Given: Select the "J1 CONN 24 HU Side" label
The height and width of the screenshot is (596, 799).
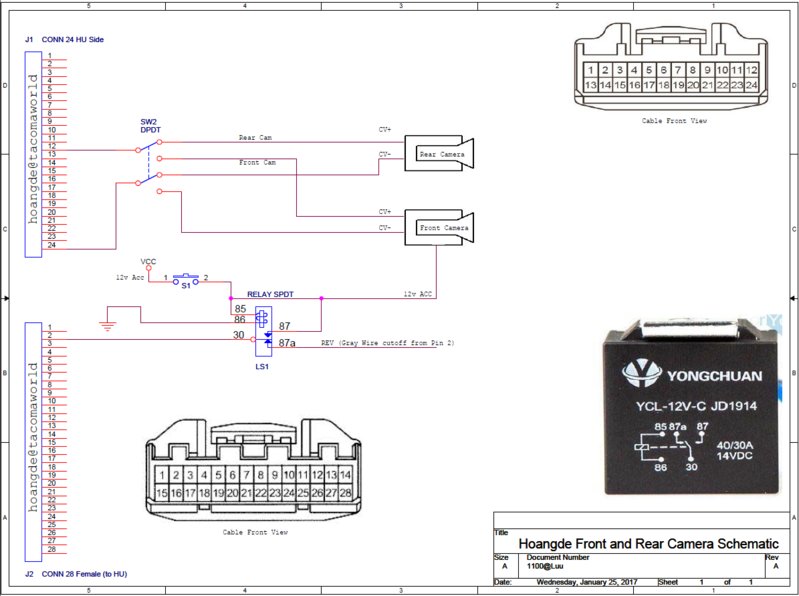Looking at the screenshot, I should pos(64,39).
